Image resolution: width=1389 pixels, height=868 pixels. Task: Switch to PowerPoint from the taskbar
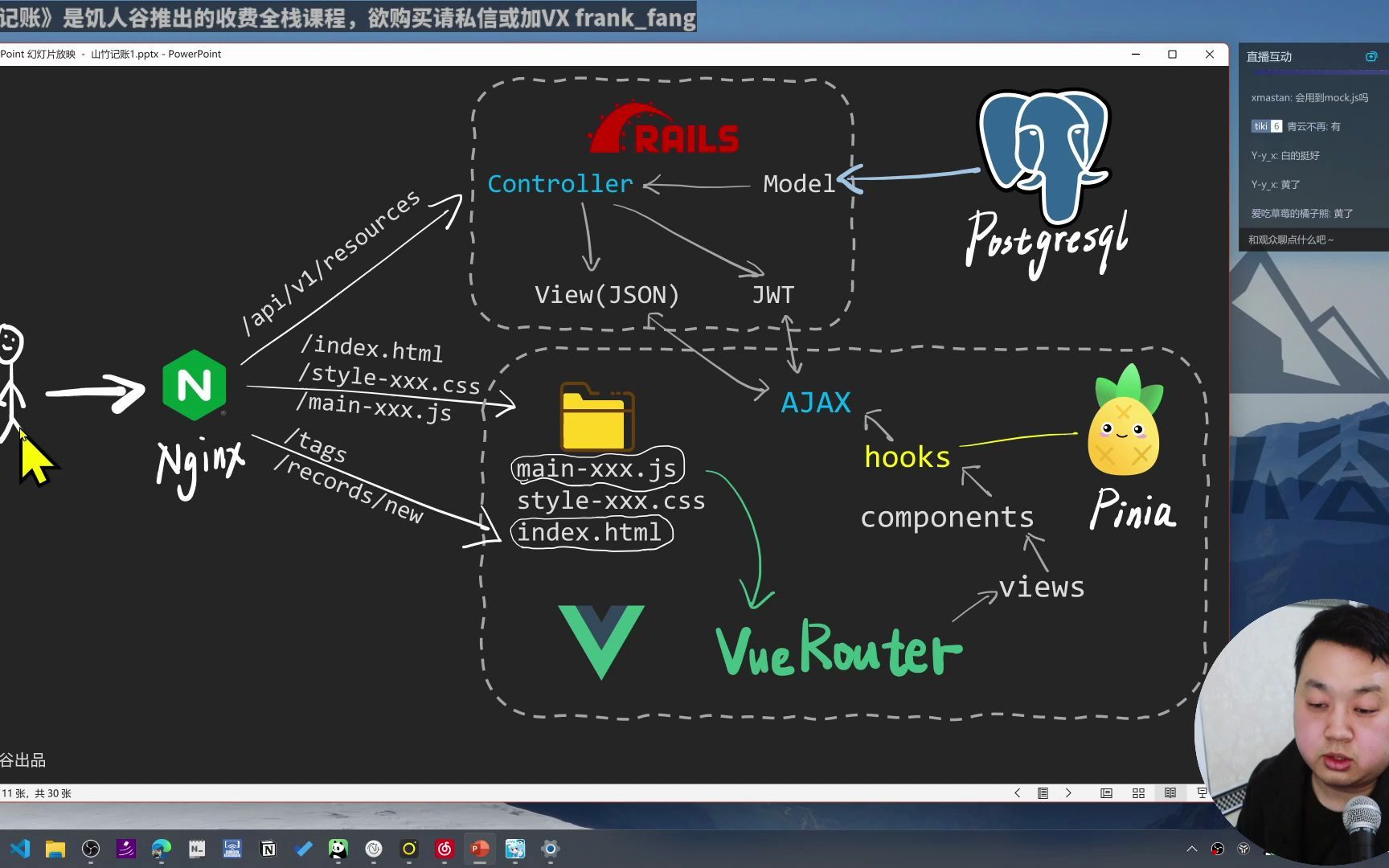[480, 849]
